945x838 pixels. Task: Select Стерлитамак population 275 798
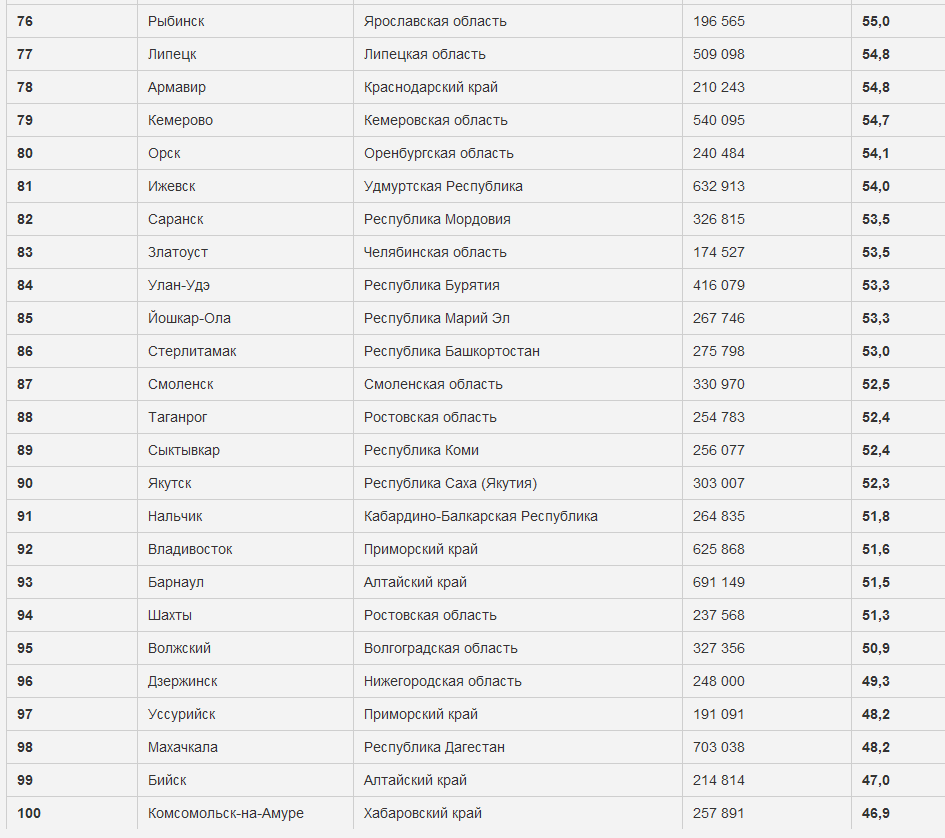718,351
